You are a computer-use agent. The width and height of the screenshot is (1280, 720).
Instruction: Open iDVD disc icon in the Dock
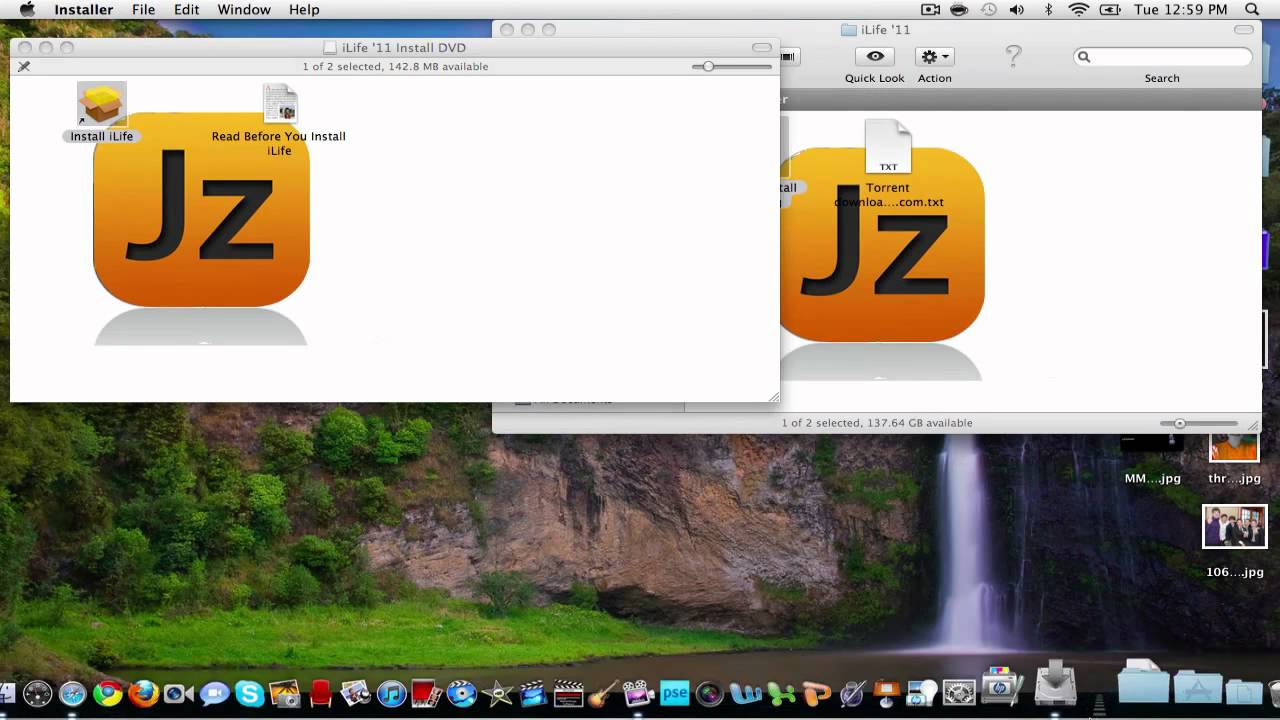coord(461,694)
